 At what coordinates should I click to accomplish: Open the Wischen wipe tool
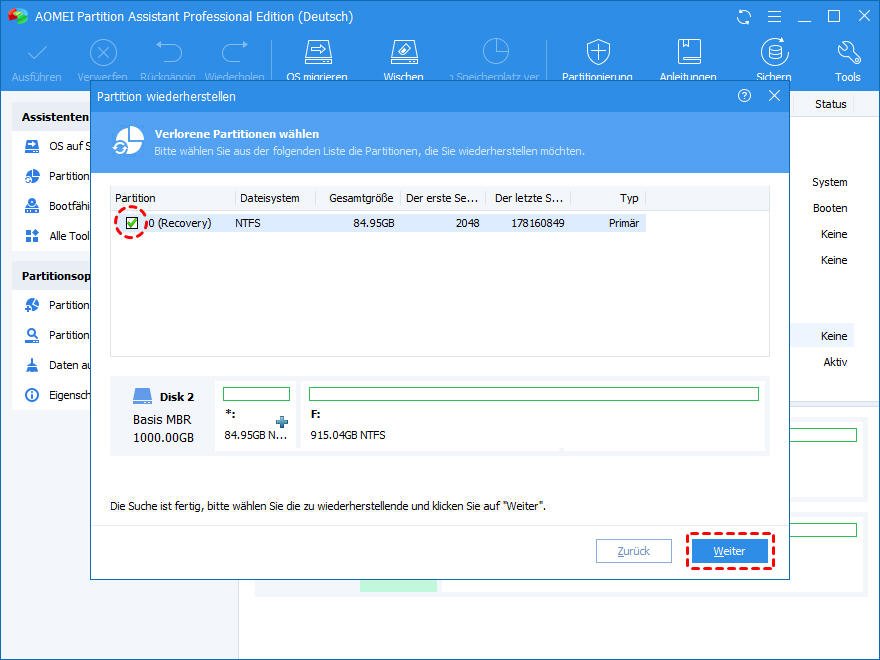404,52
